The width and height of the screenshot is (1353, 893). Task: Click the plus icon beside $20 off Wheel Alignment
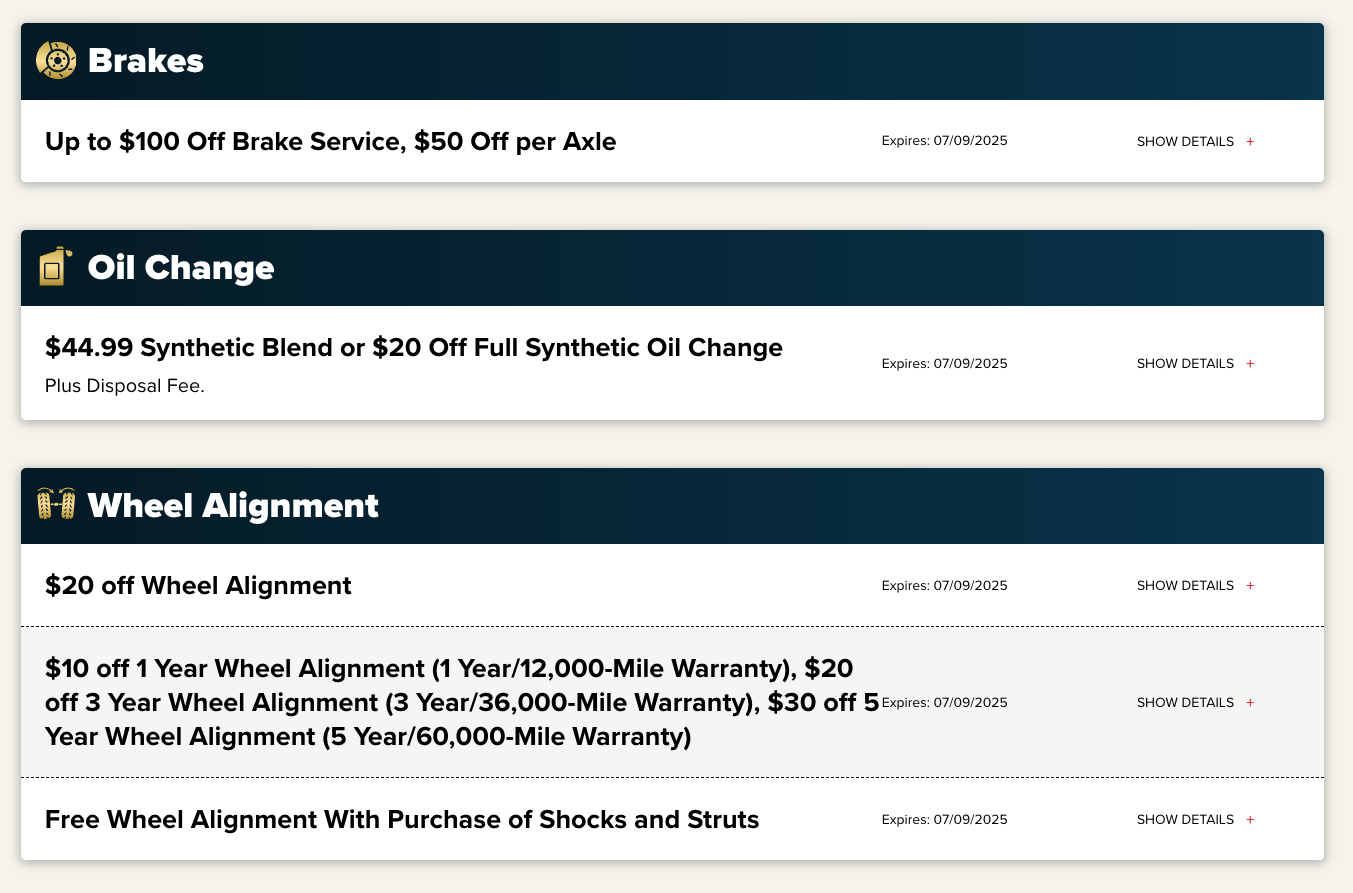tap(1250, 586)
